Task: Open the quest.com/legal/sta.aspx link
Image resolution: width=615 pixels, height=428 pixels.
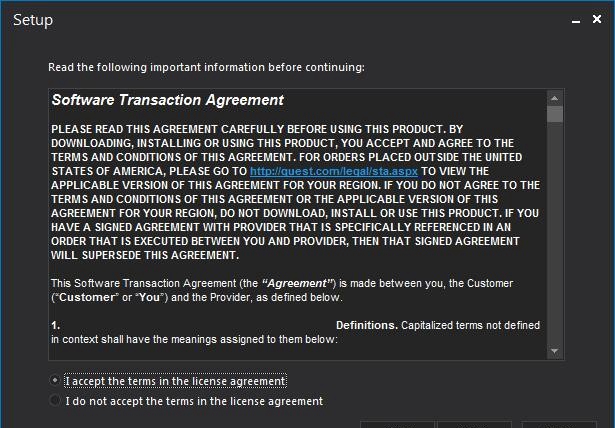Action: coord(334,171)
